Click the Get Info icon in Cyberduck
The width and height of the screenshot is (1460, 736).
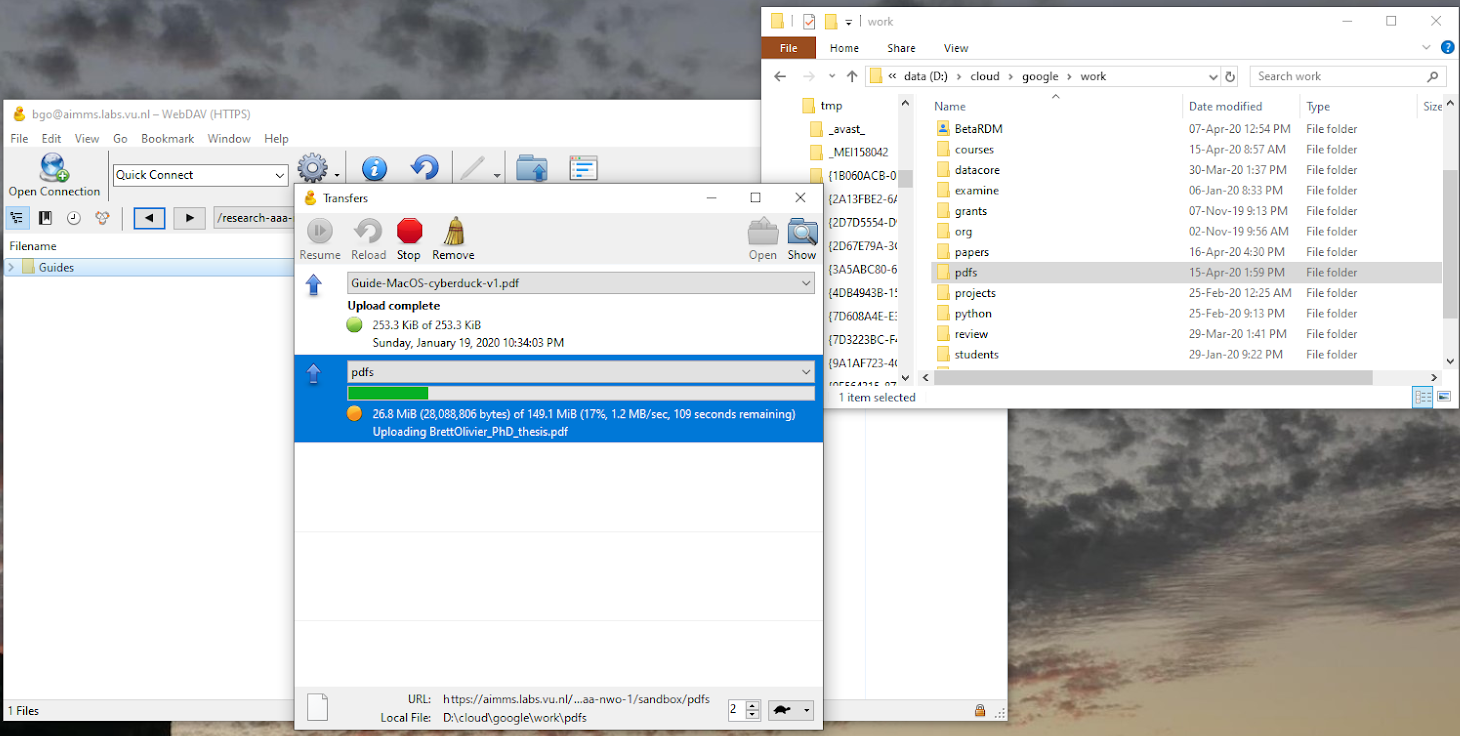click(x=374, y=169)
